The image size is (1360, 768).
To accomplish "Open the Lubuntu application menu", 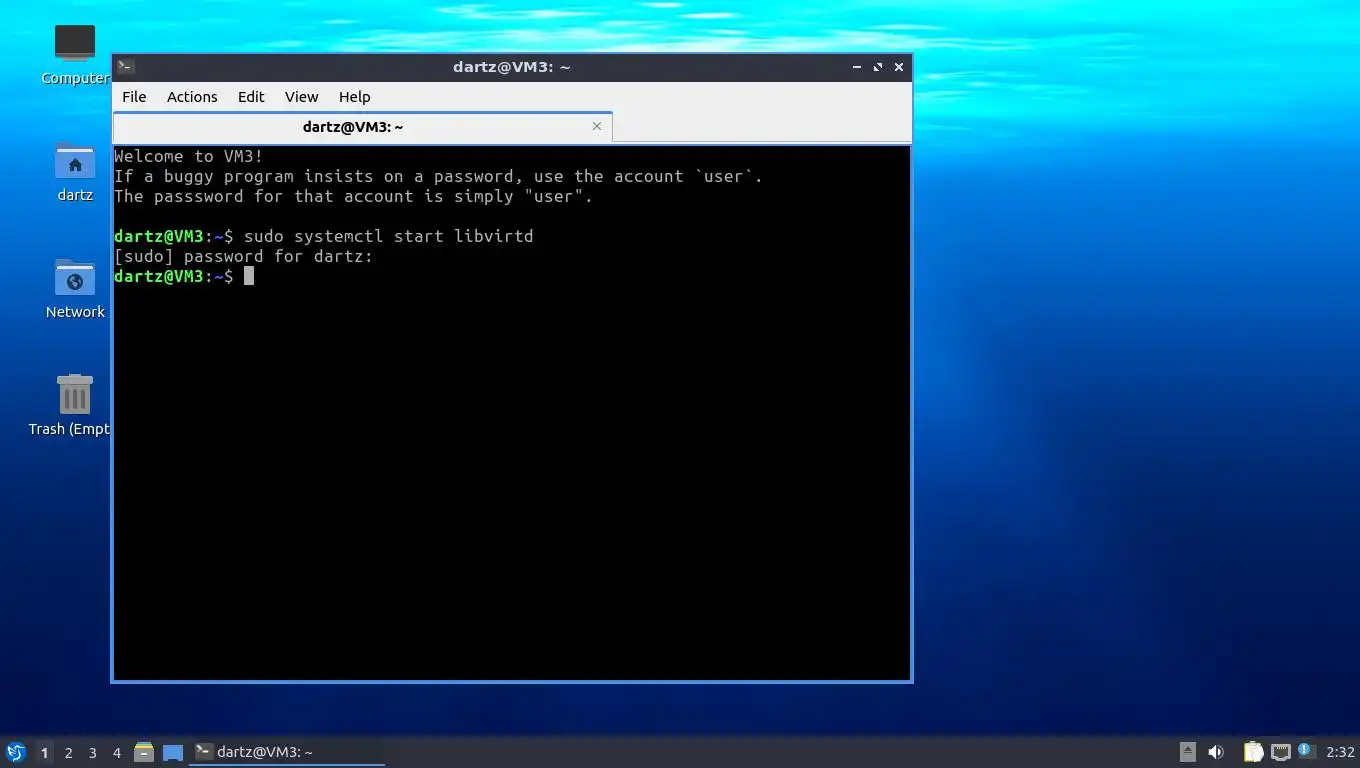I will tap(16, 752).
